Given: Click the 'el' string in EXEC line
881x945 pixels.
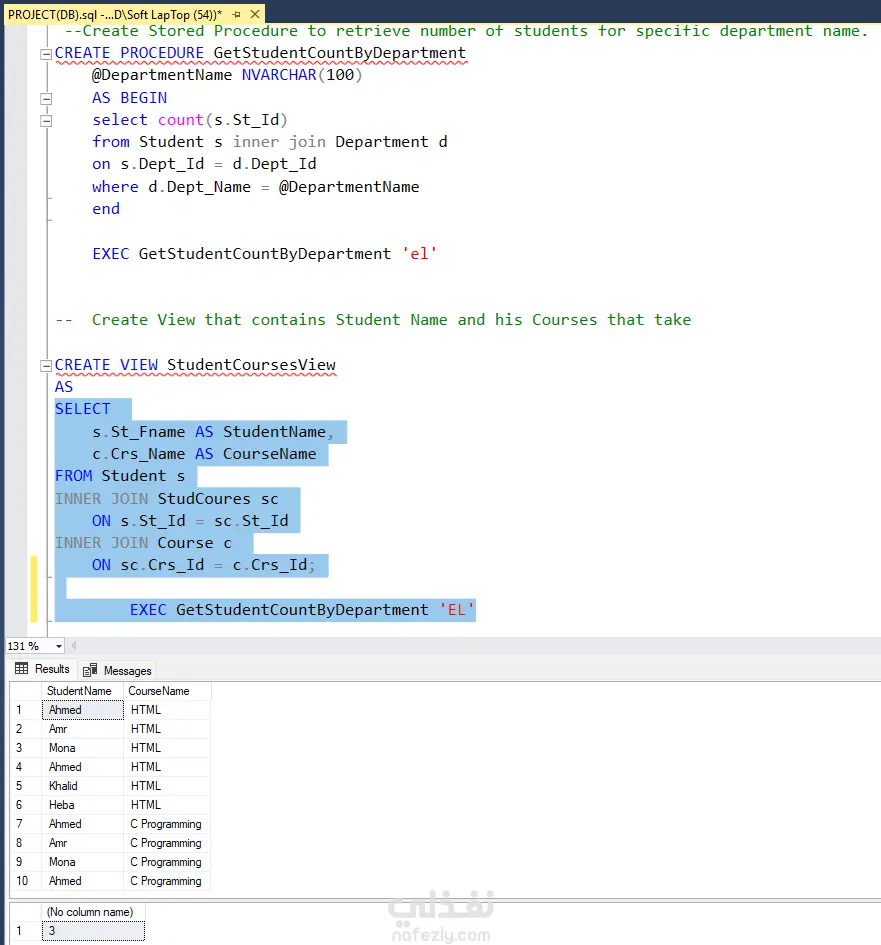Looking at the screenshot, I should tap(419, 254).
